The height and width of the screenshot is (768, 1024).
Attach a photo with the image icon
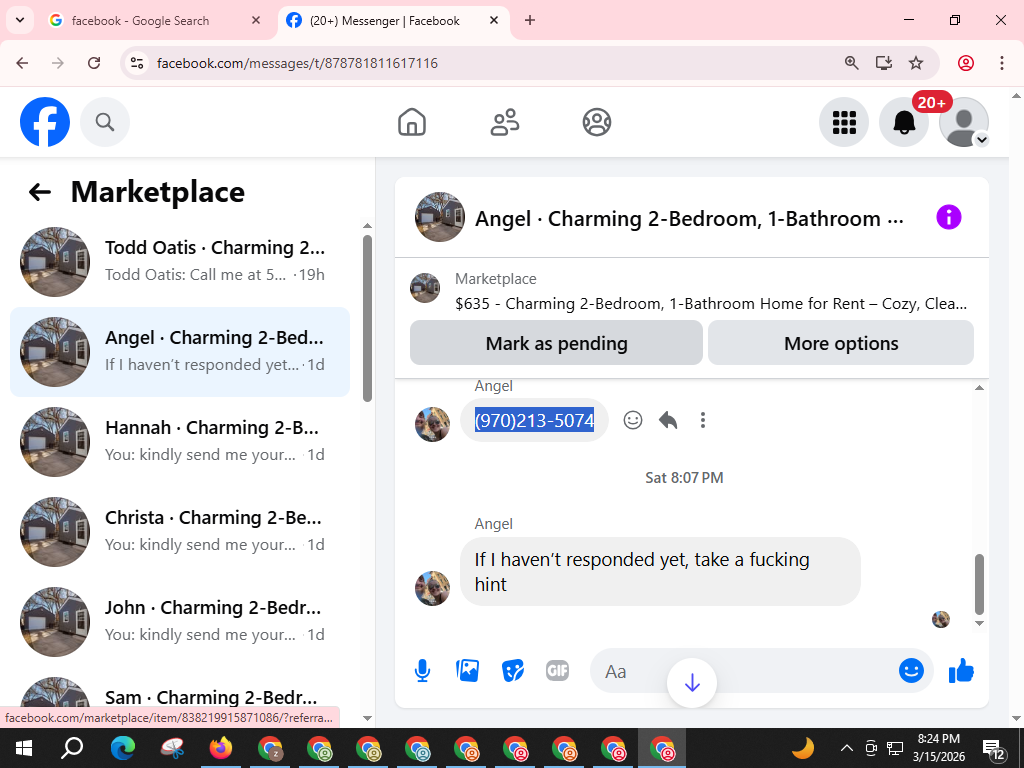[x=468, y=671]
